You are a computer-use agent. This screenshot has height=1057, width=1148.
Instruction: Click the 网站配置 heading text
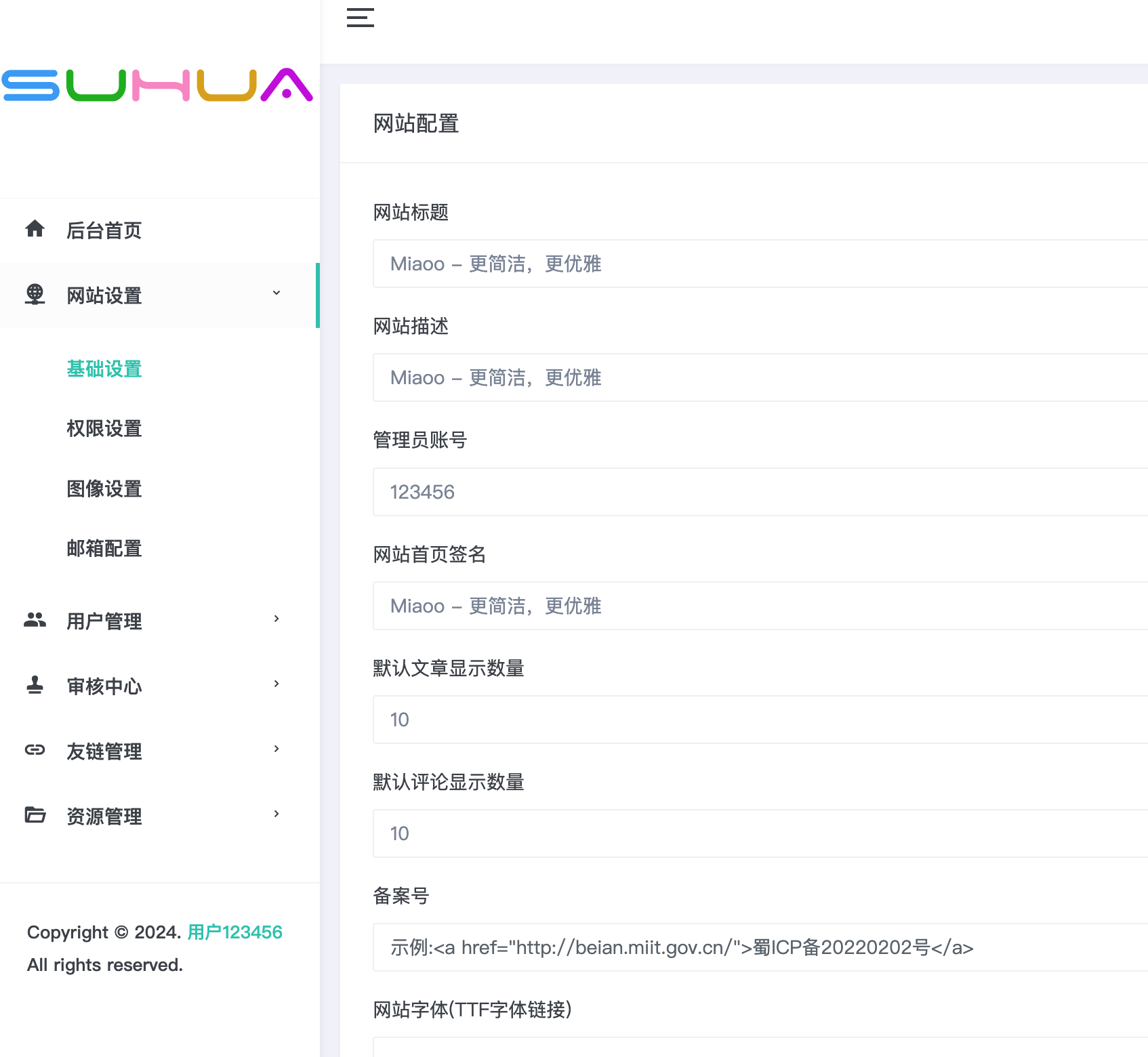[x=416, y=124]
